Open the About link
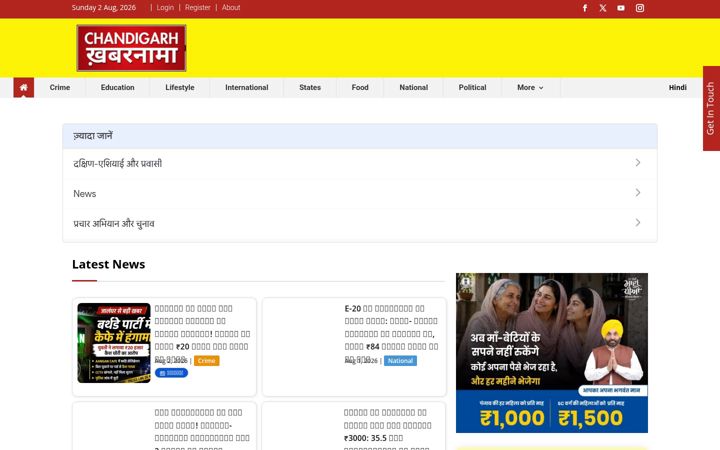The width and height of the screenshot is (720, 450). coord(231,7)
